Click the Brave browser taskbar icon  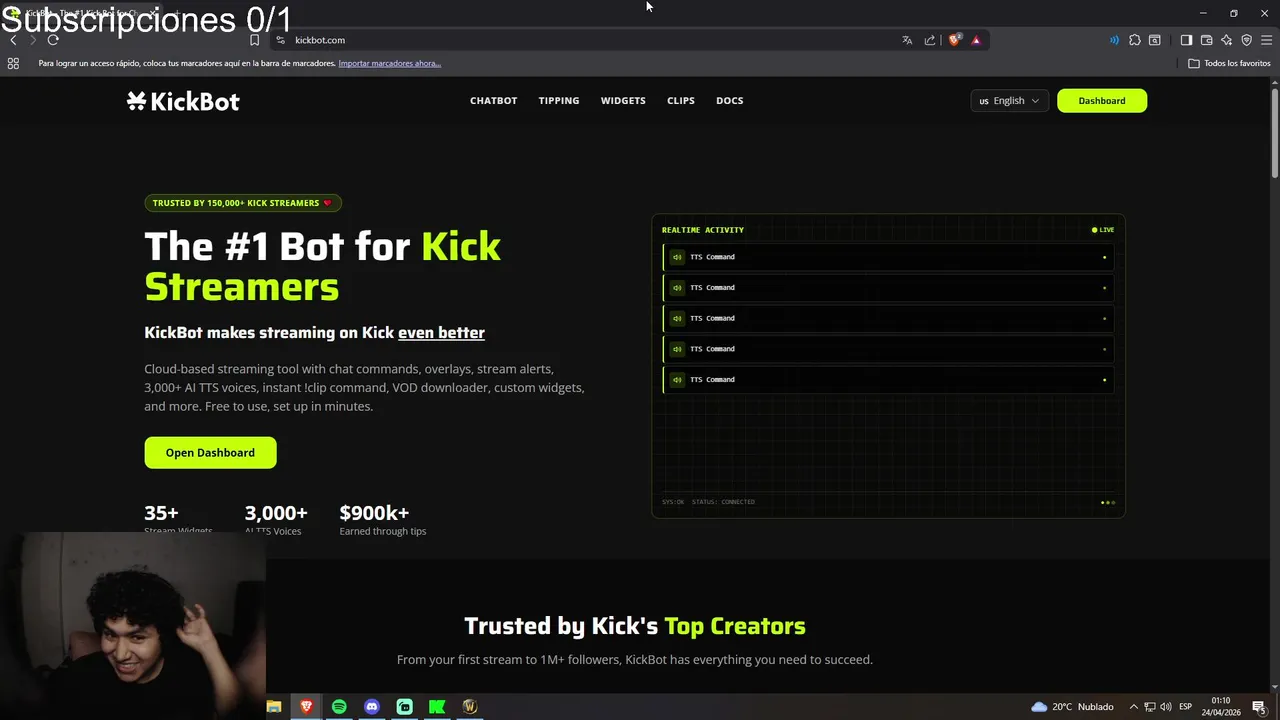(x=306, y=706)
